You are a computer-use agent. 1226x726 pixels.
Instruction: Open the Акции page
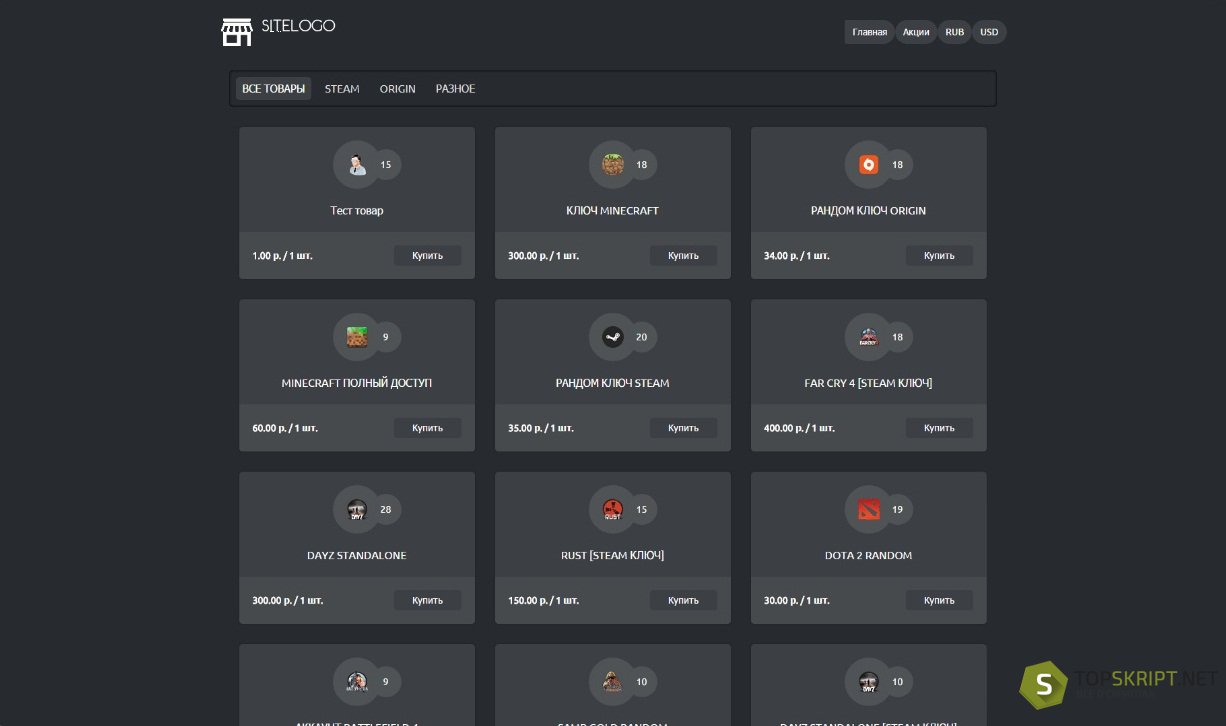click(x=916, y=32)
